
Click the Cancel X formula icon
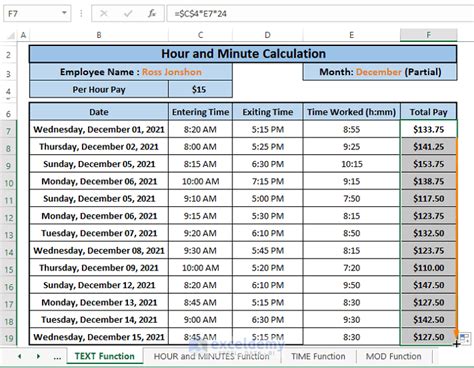104,13
